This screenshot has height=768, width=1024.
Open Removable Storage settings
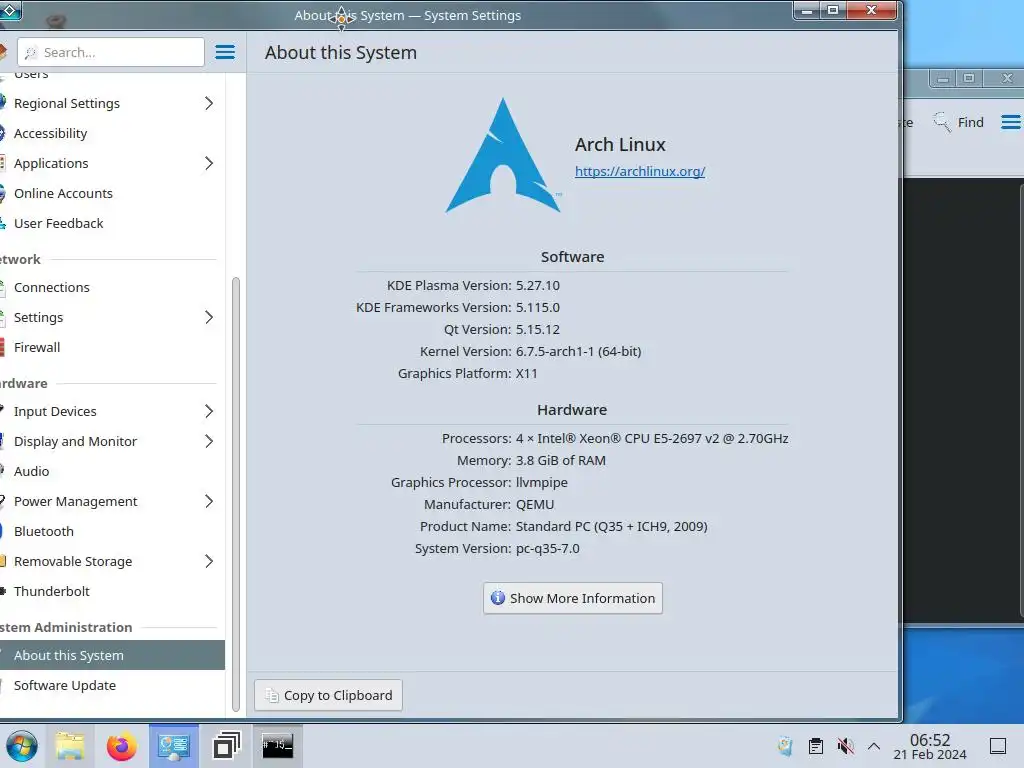tap(111, 562)
